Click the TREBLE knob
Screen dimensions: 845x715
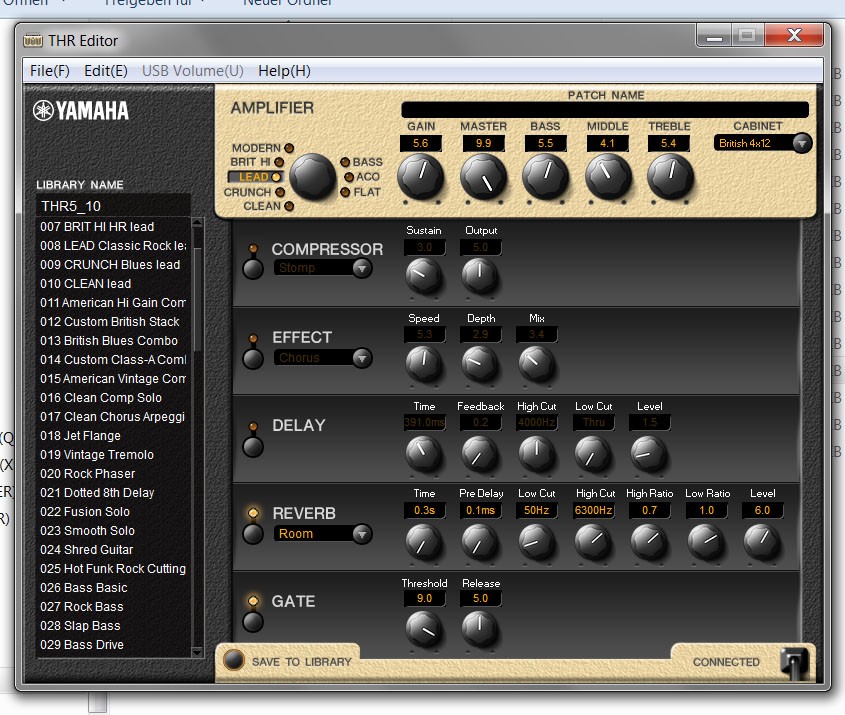tap(669, 176)
